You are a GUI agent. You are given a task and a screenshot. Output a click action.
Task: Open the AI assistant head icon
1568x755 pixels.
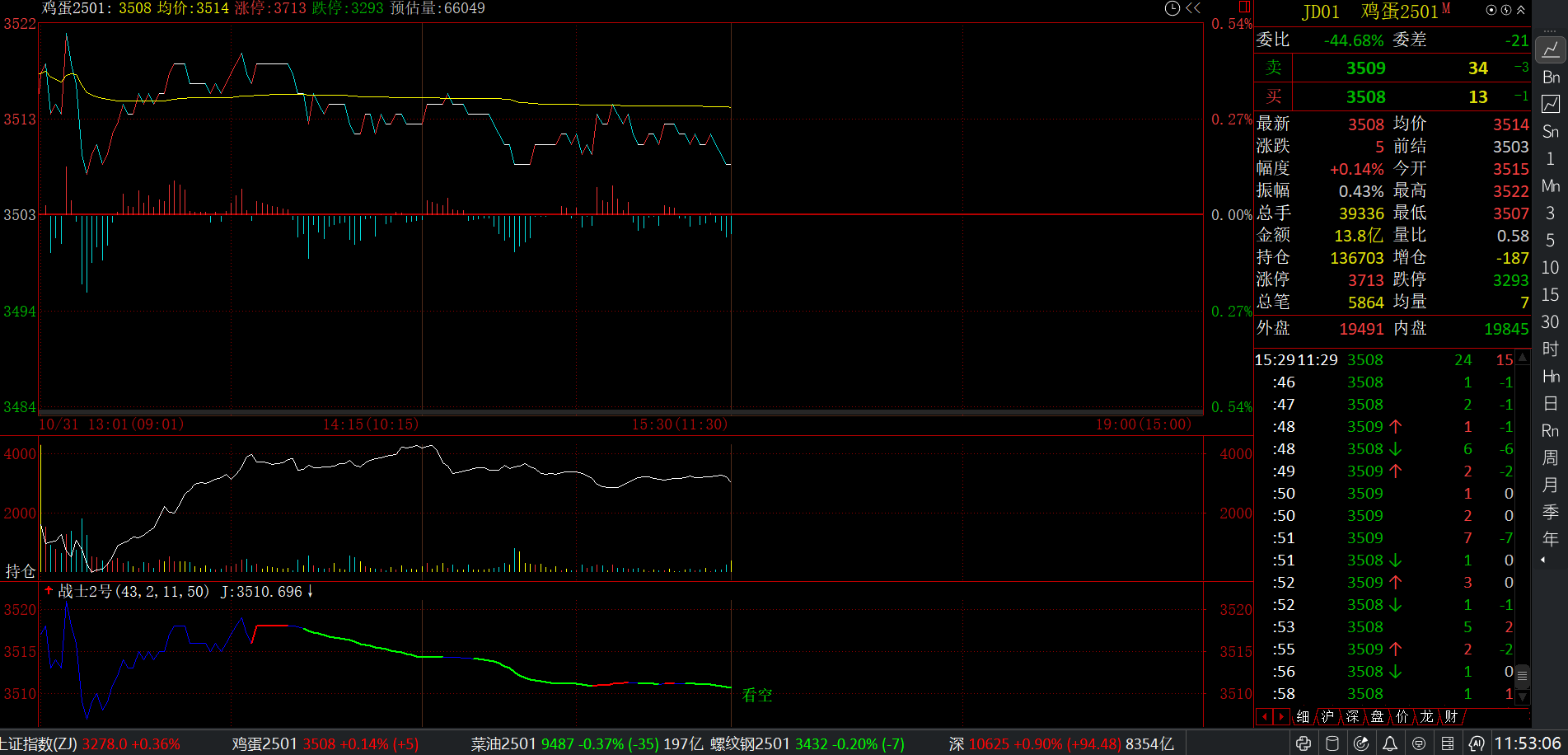pyautogui.click(x=1477, y=743)
